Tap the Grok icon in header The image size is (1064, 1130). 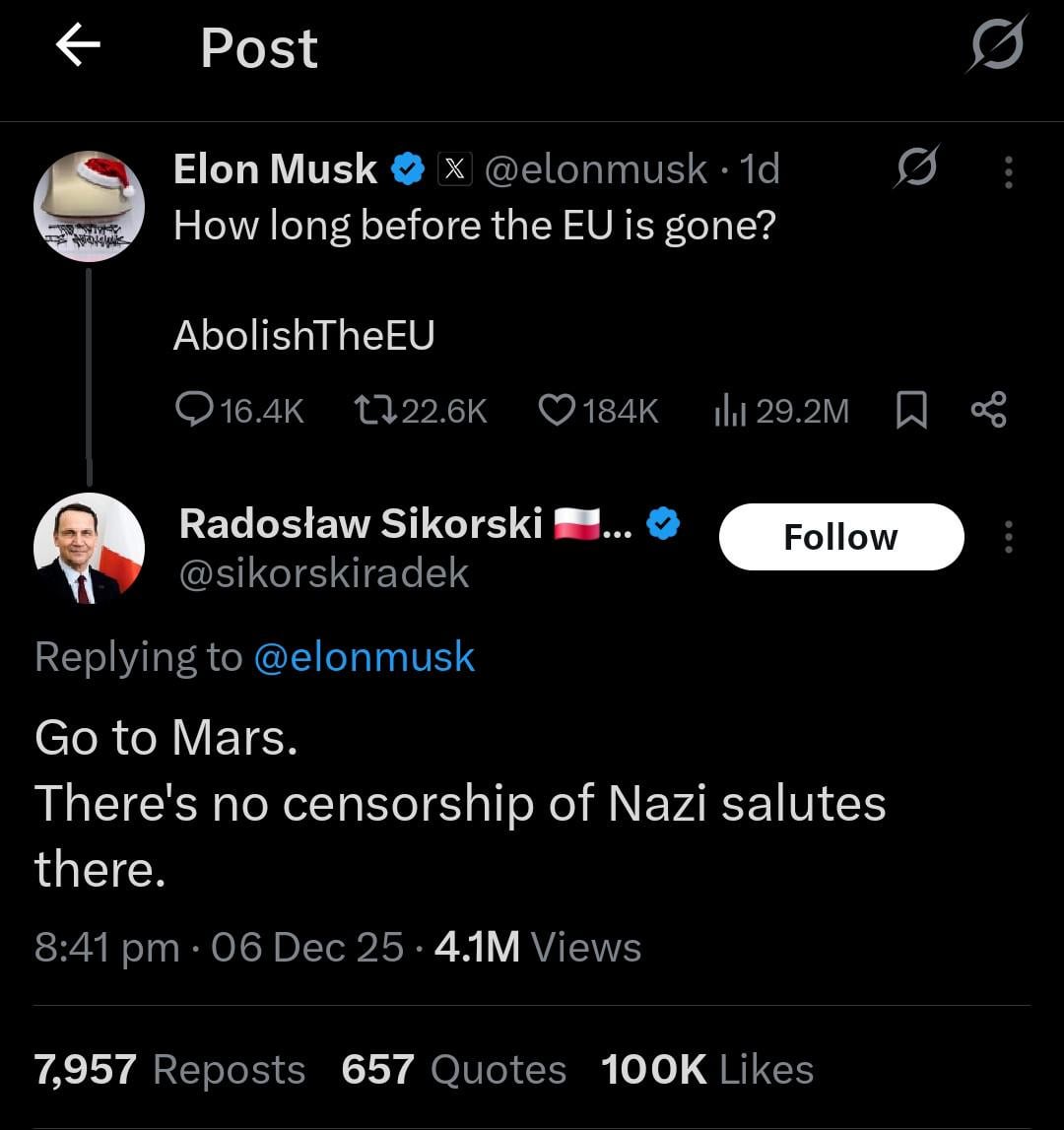(997, 45)
